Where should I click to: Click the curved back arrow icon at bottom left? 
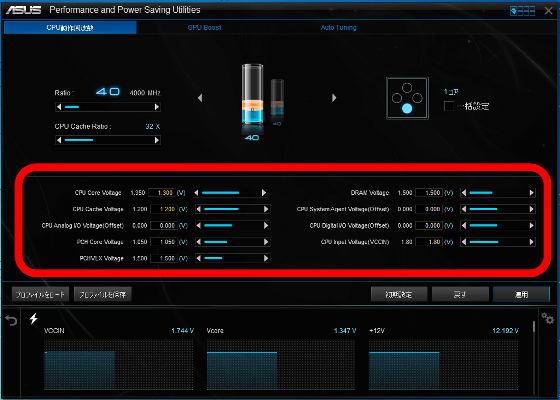11,320
